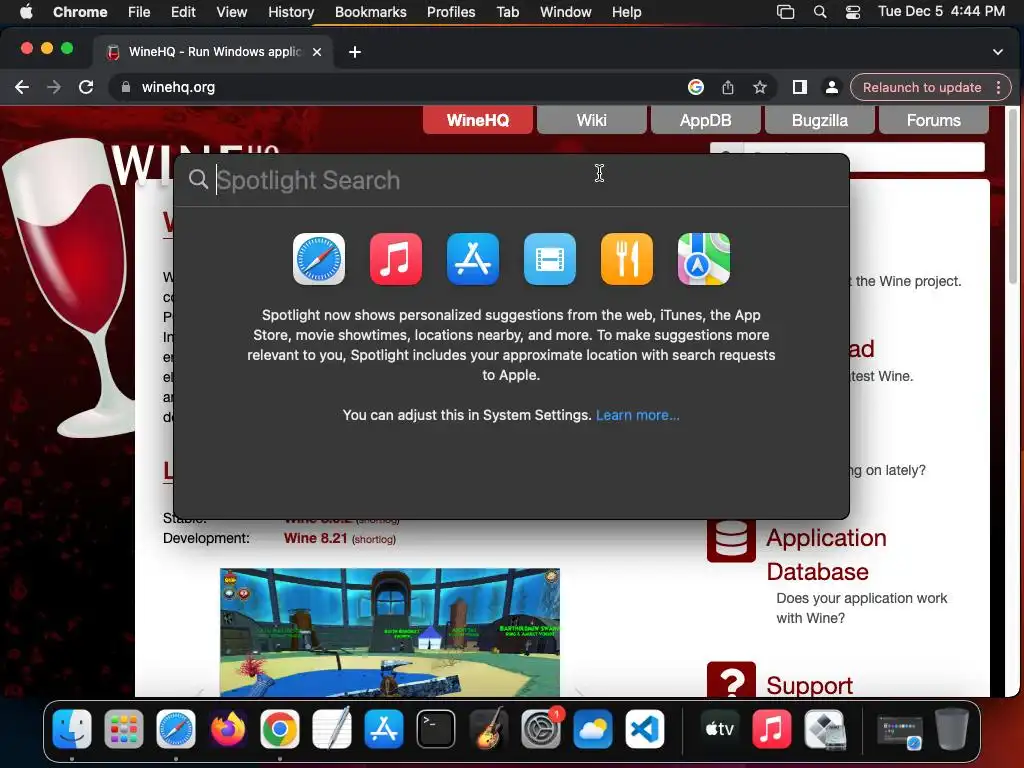View site info lock icon
Viewport: 1024px width, 768px height.
click(126, 87)
